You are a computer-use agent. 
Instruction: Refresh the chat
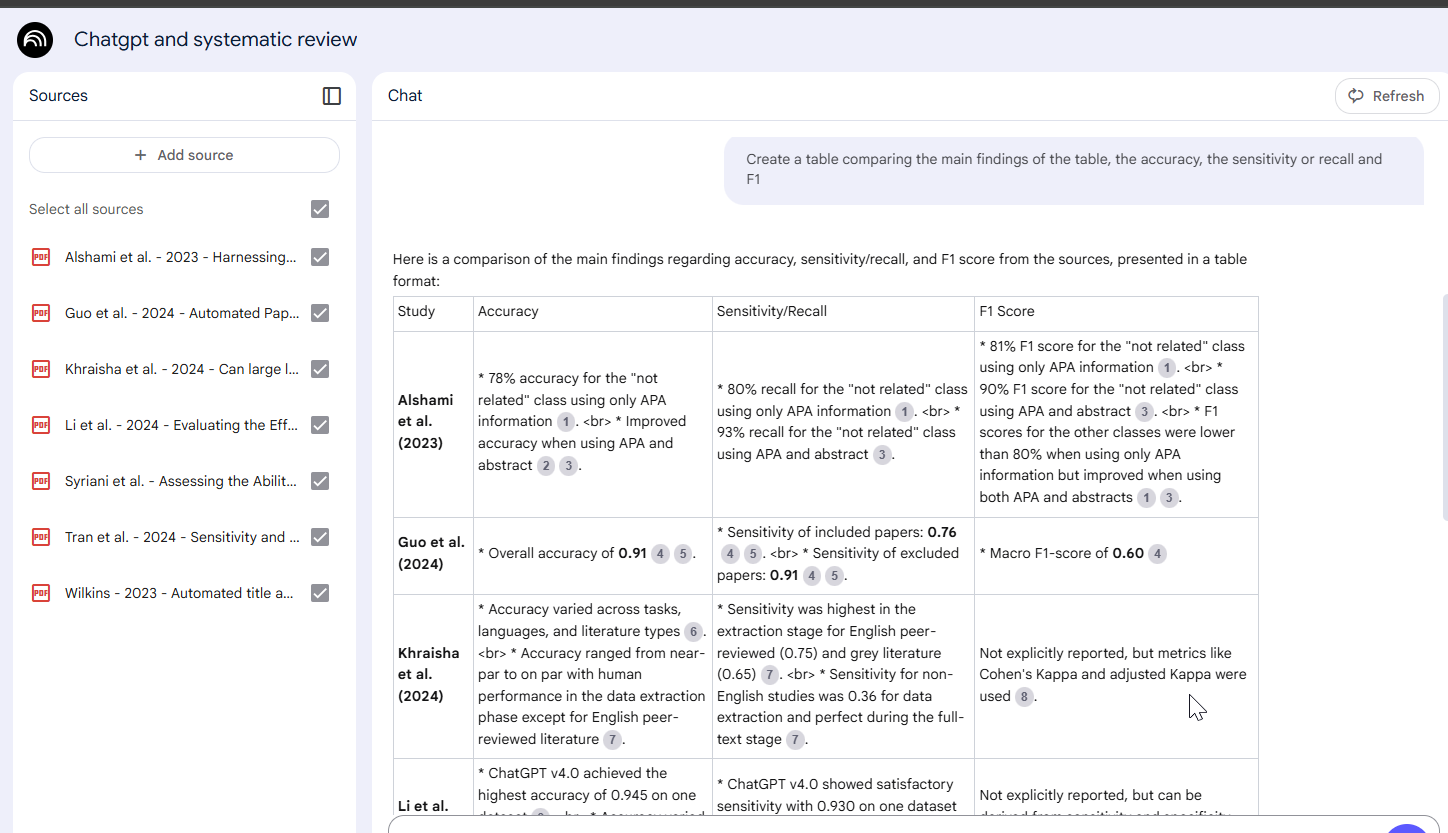pyautogui.click(x=1386, y=96)
